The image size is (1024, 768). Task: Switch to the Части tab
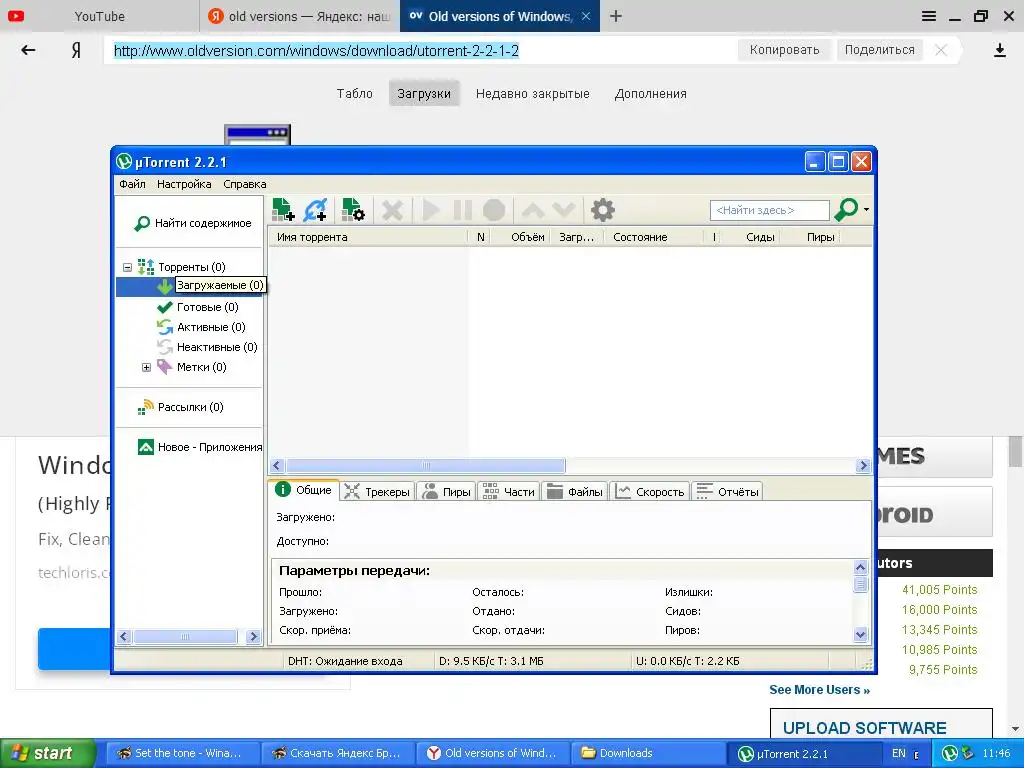(508, 492)
